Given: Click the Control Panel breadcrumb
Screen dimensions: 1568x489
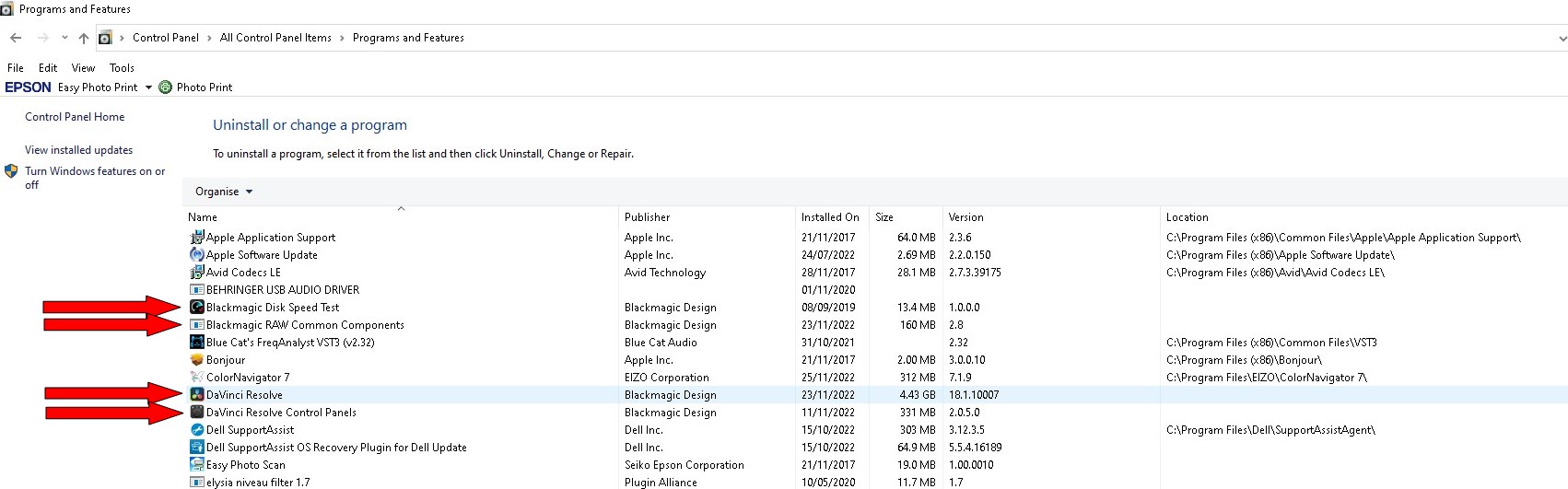Looking at the screenshot, I should (166, 38).
